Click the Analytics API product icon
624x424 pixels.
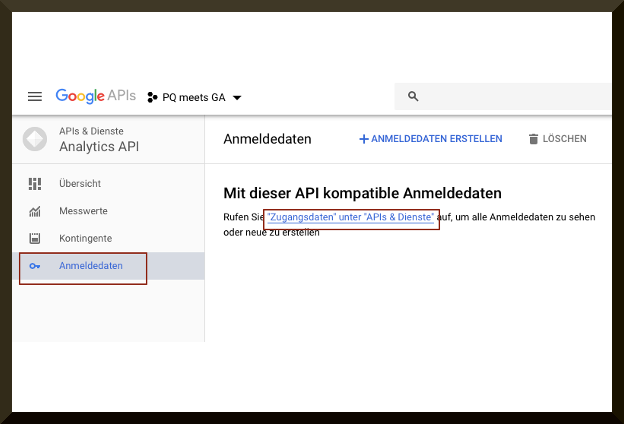click(35, 139)
